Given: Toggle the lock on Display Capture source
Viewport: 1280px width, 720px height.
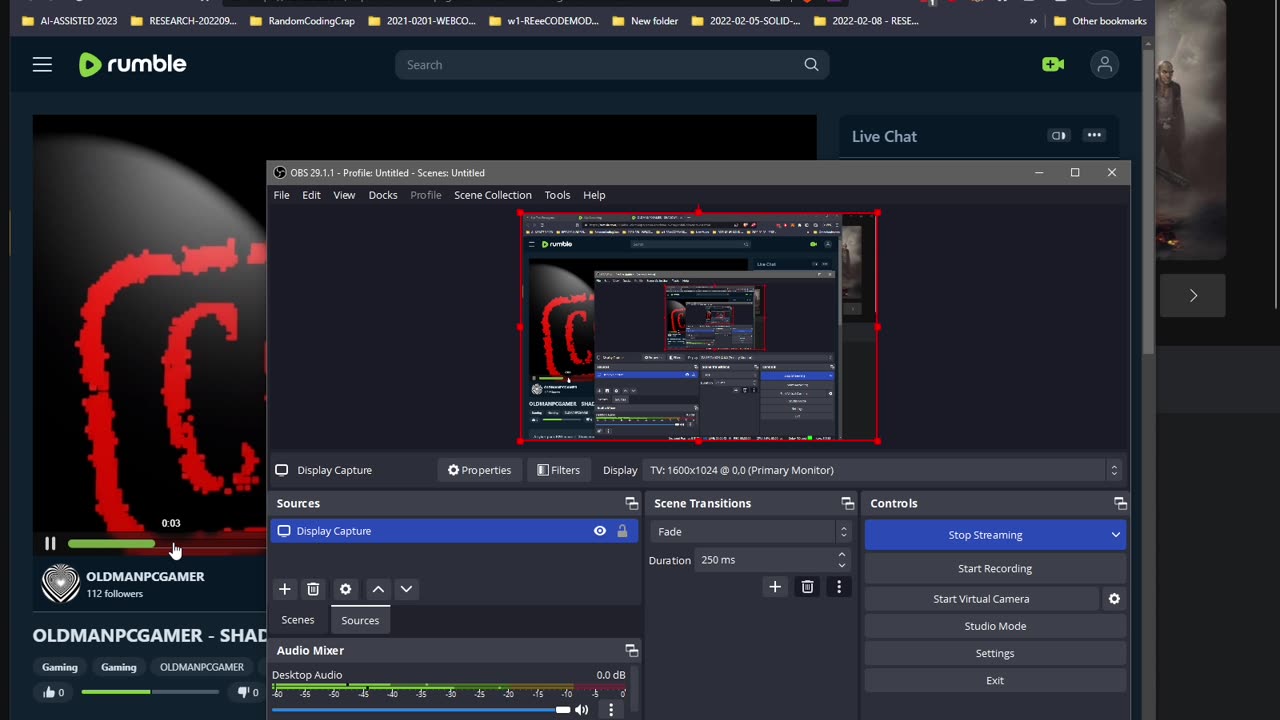Looking at the screenshot, I should click(622, 531).
